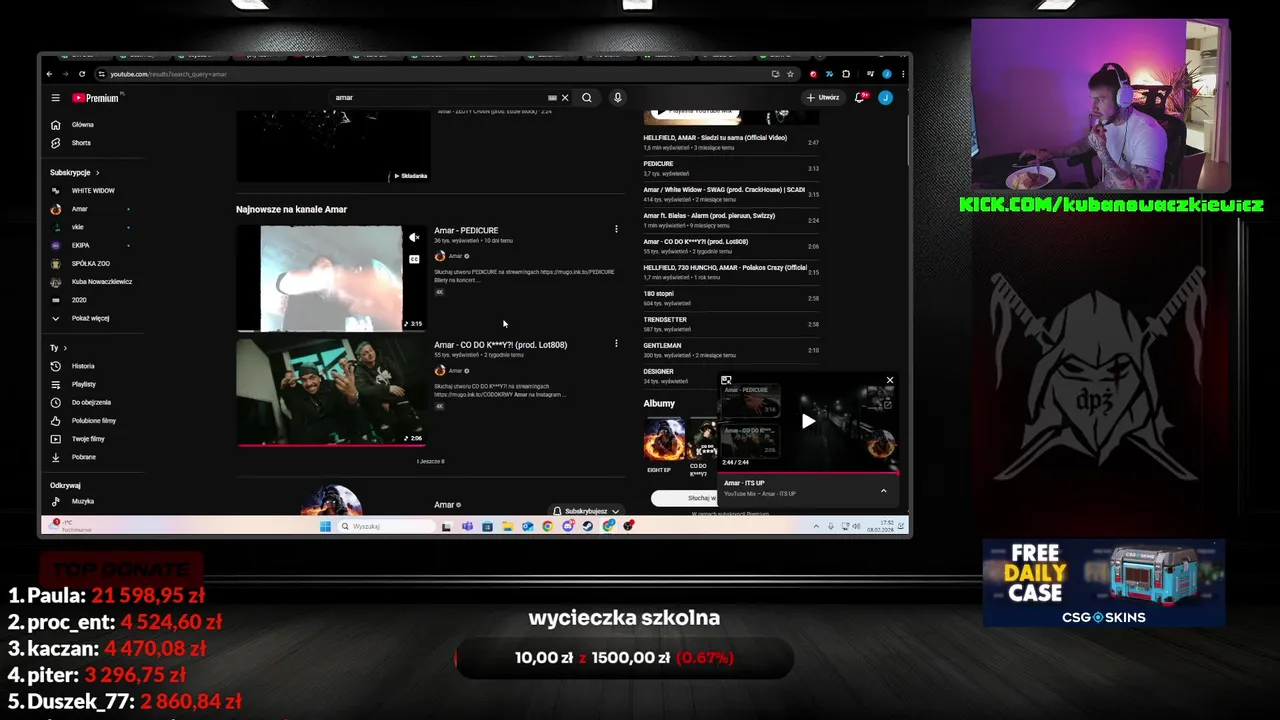Play PEDICURE track in right panel
This screenshot has height=720, width=1280.
(731, 168)
